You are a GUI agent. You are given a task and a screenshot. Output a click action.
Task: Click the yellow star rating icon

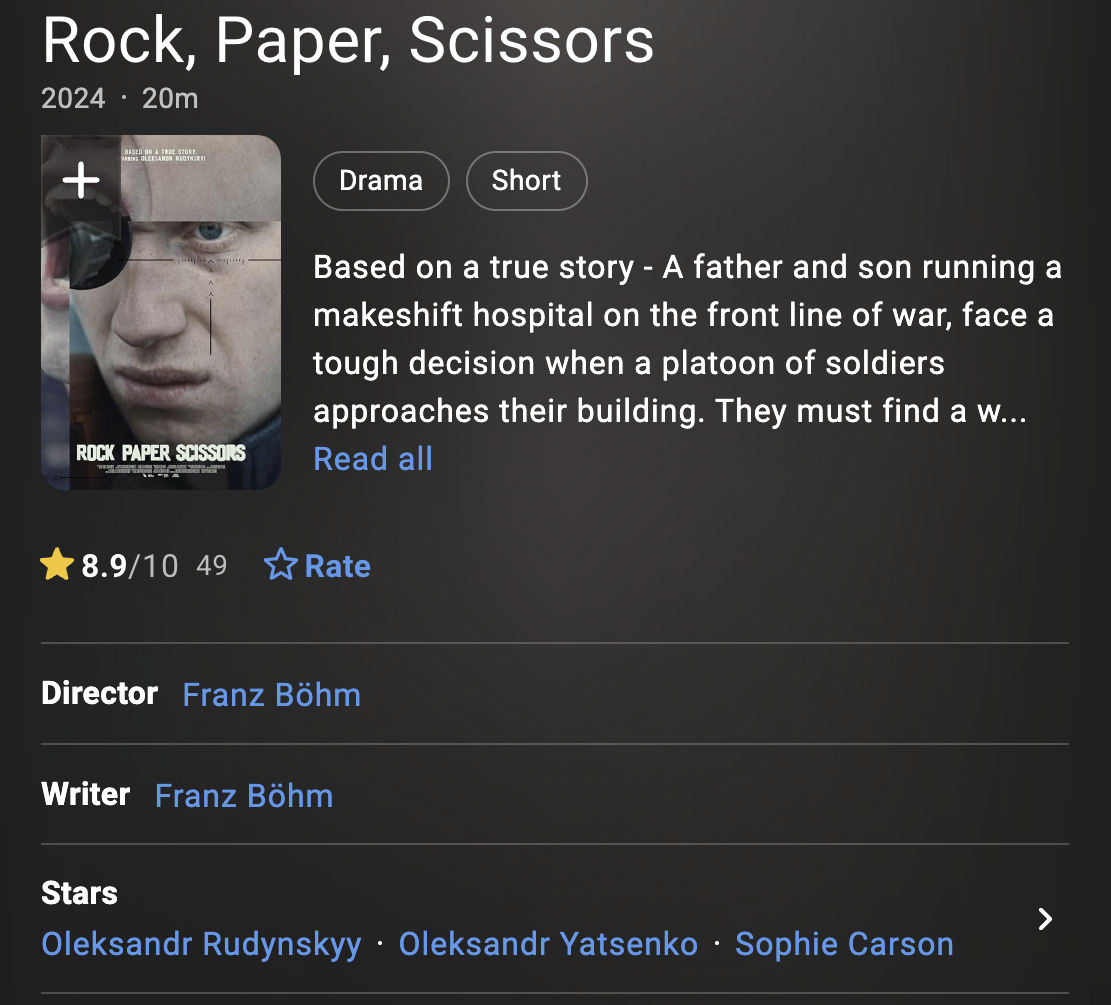click(x=57, y=566)
